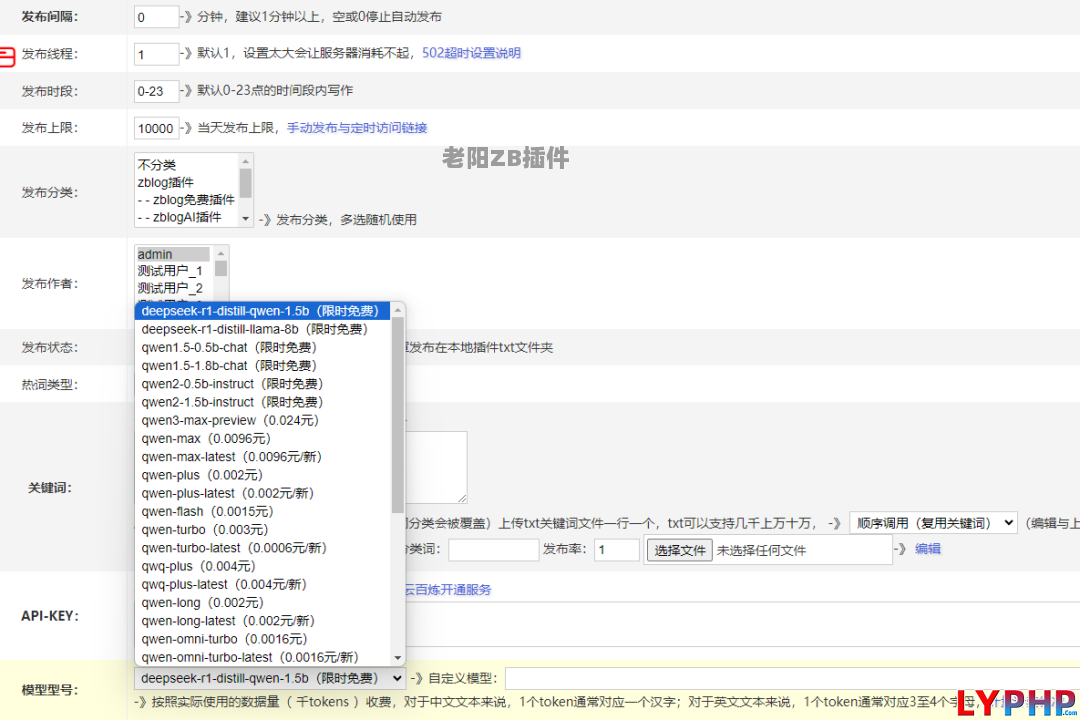Pick qwen-max（0.0096元）from the list

point(263,439)
